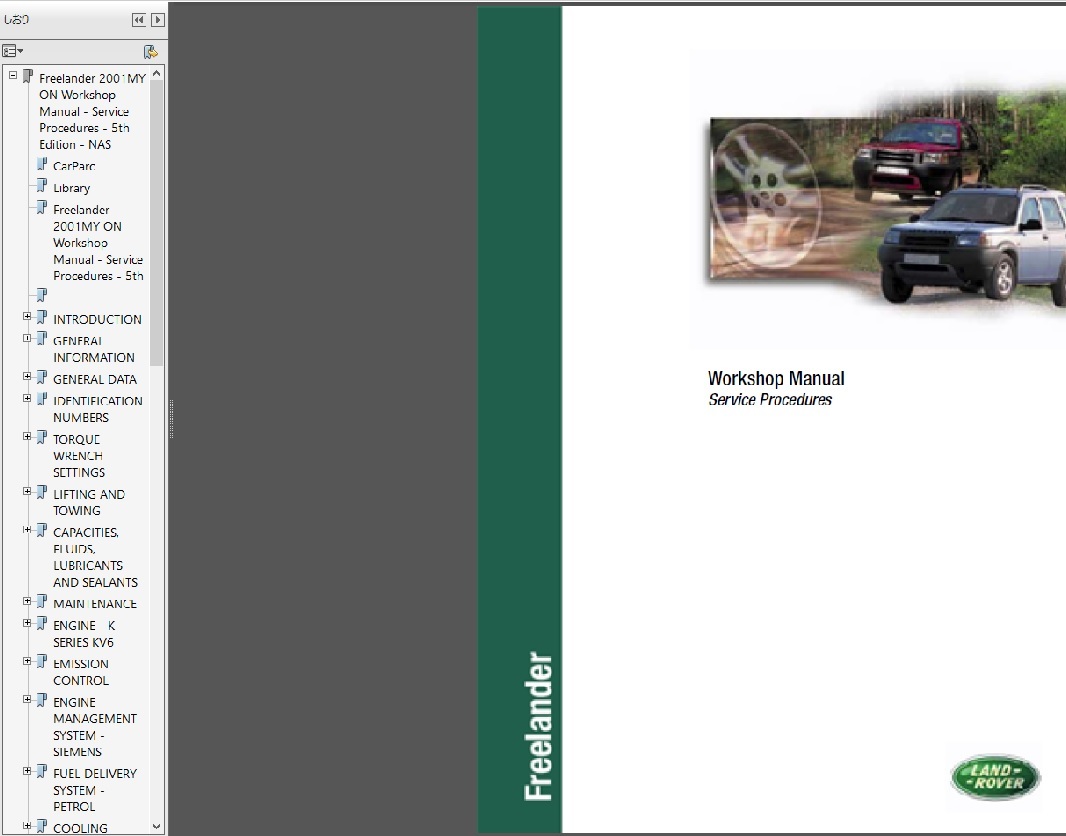Click the EMISSION CONTROL bookmark icon

click(42, 661)
